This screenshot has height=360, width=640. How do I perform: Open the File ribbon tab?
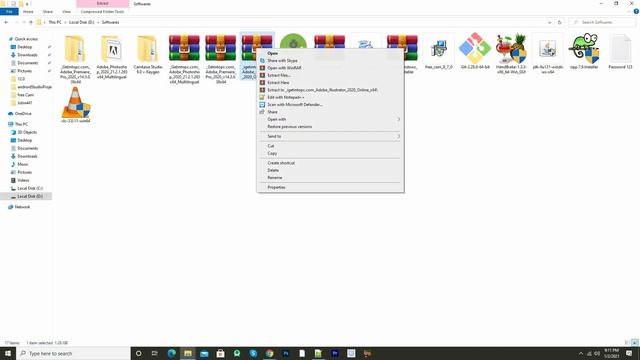[9, 11]
